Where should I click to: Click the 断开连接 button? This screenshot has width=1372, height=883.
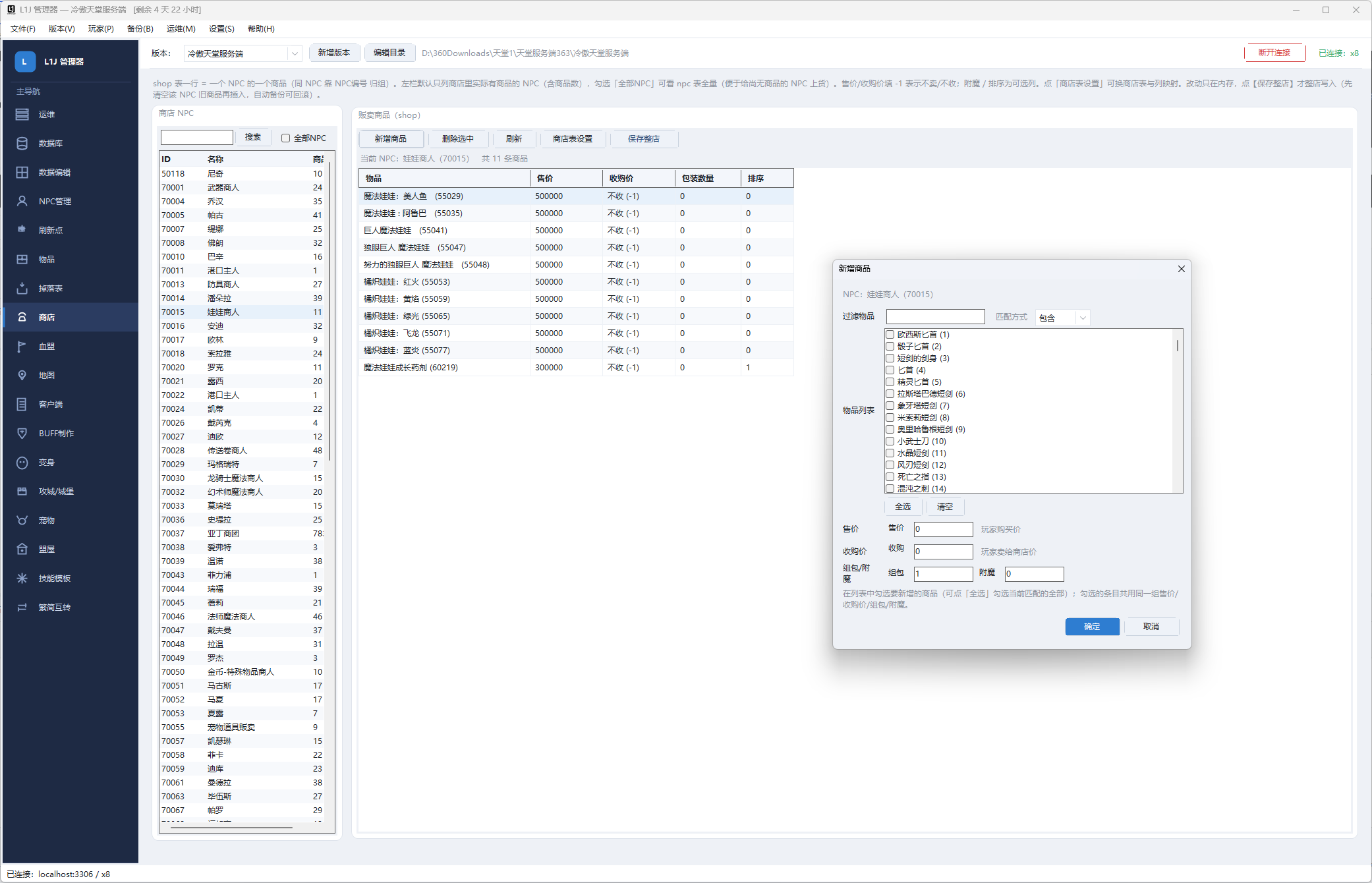pos(1274,53)
